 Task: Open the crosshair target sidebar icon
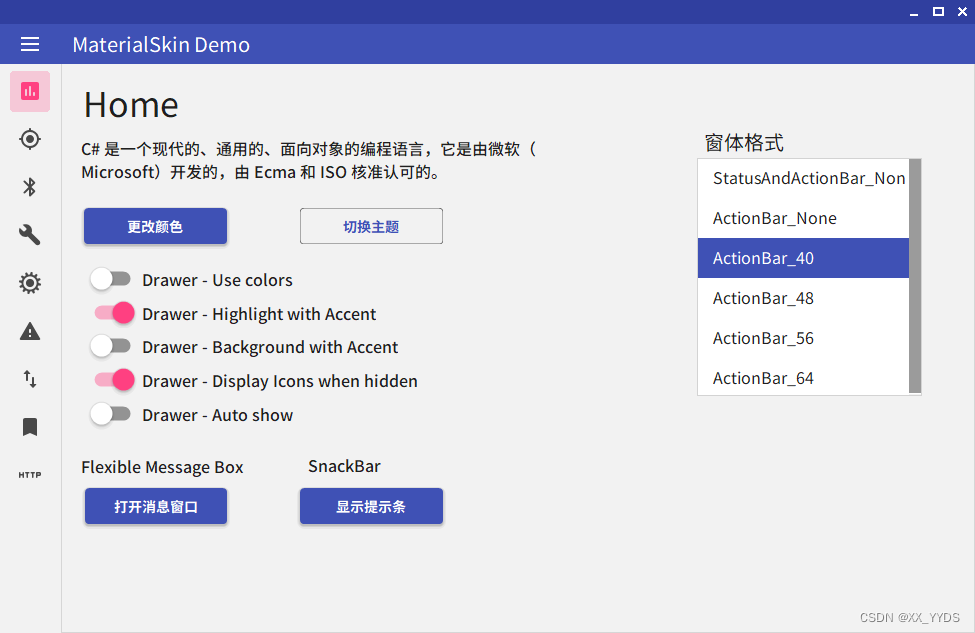tap(30, 139)
